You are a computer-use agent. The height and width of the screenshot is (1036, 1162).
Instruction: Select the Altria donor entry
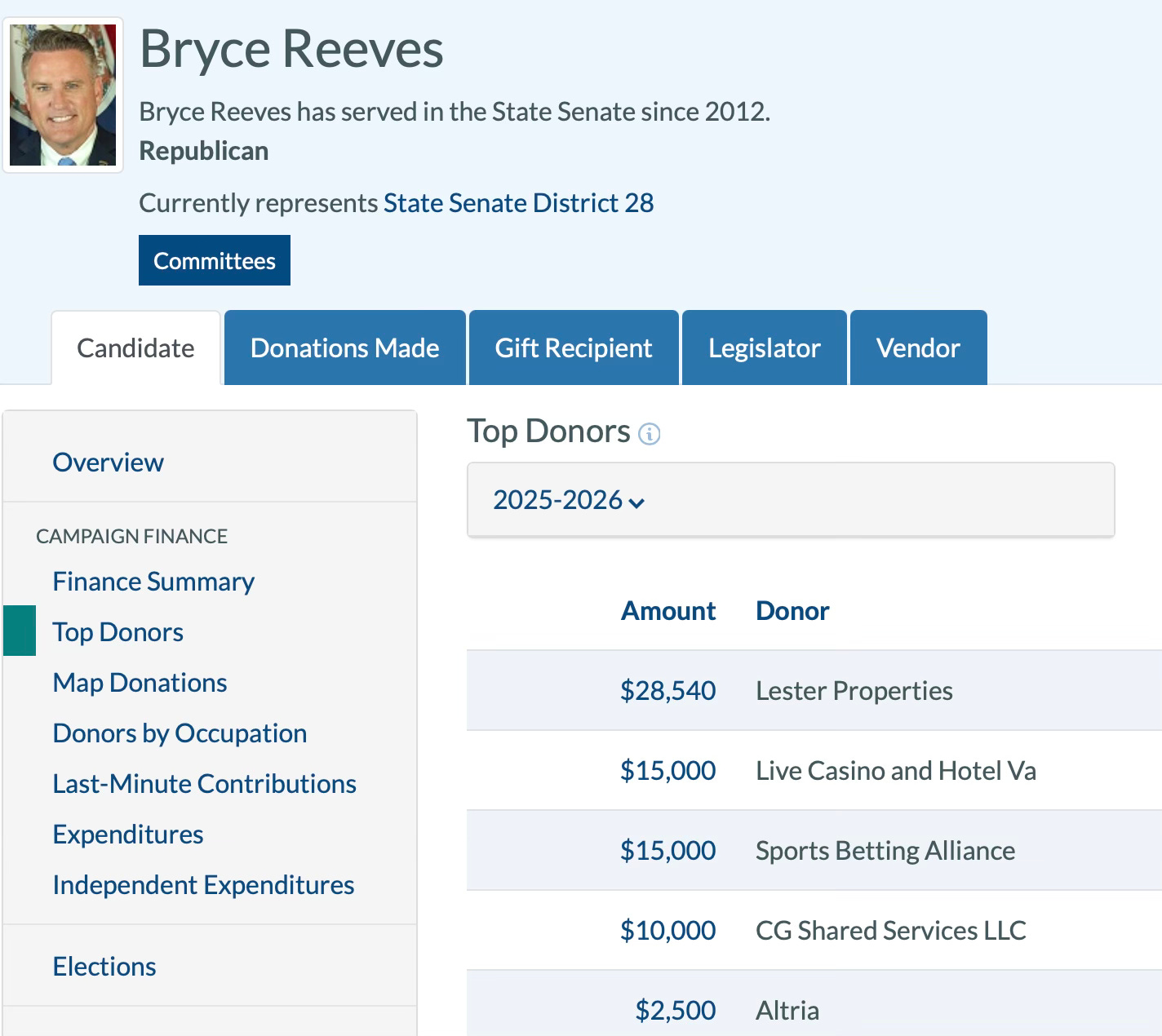pos(787,1011)
